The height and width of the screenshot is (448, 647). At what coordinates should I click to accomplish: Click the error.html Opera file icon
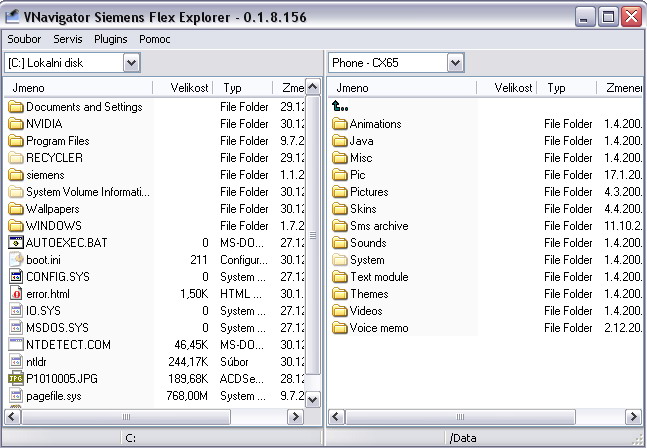coord(16,294)
